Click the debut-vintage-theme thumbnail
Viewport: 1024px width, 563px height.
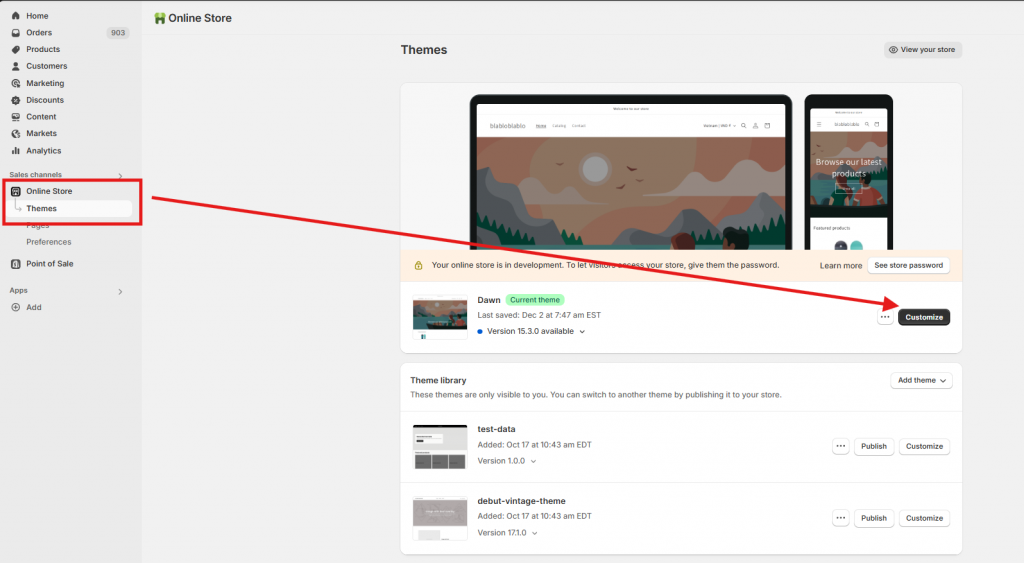[440, 518]
